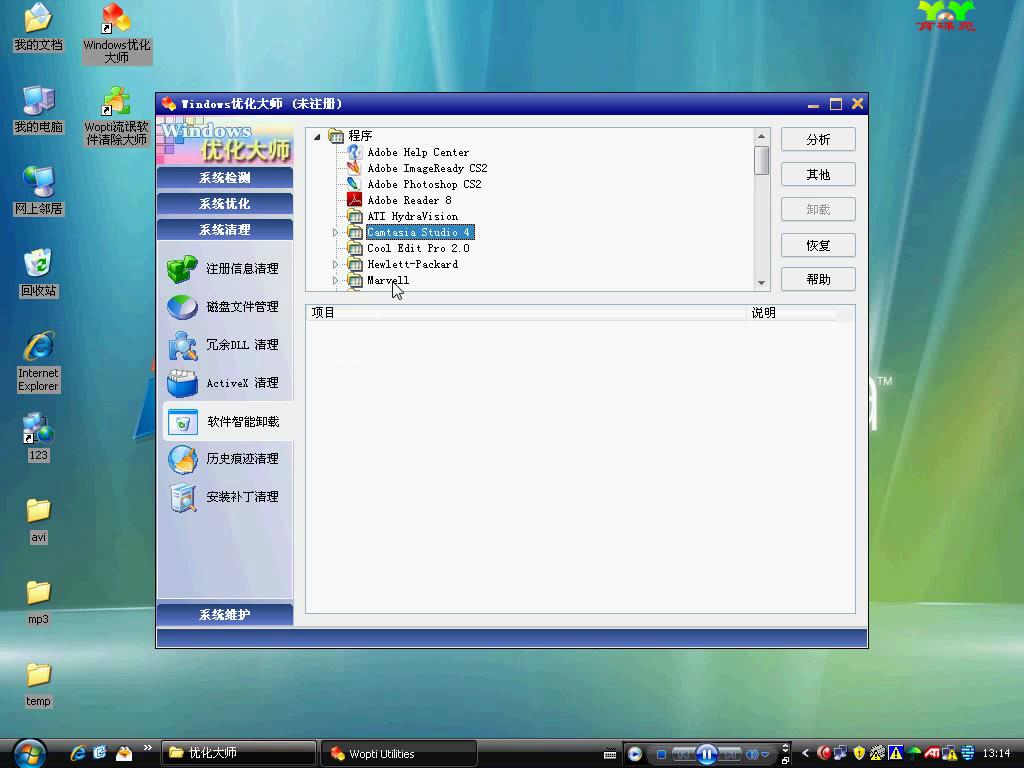Select Adobe Reader 8 entry
Image resolution: width=1024 pixels, height=768 pixels.
click(x=409, y=200)
